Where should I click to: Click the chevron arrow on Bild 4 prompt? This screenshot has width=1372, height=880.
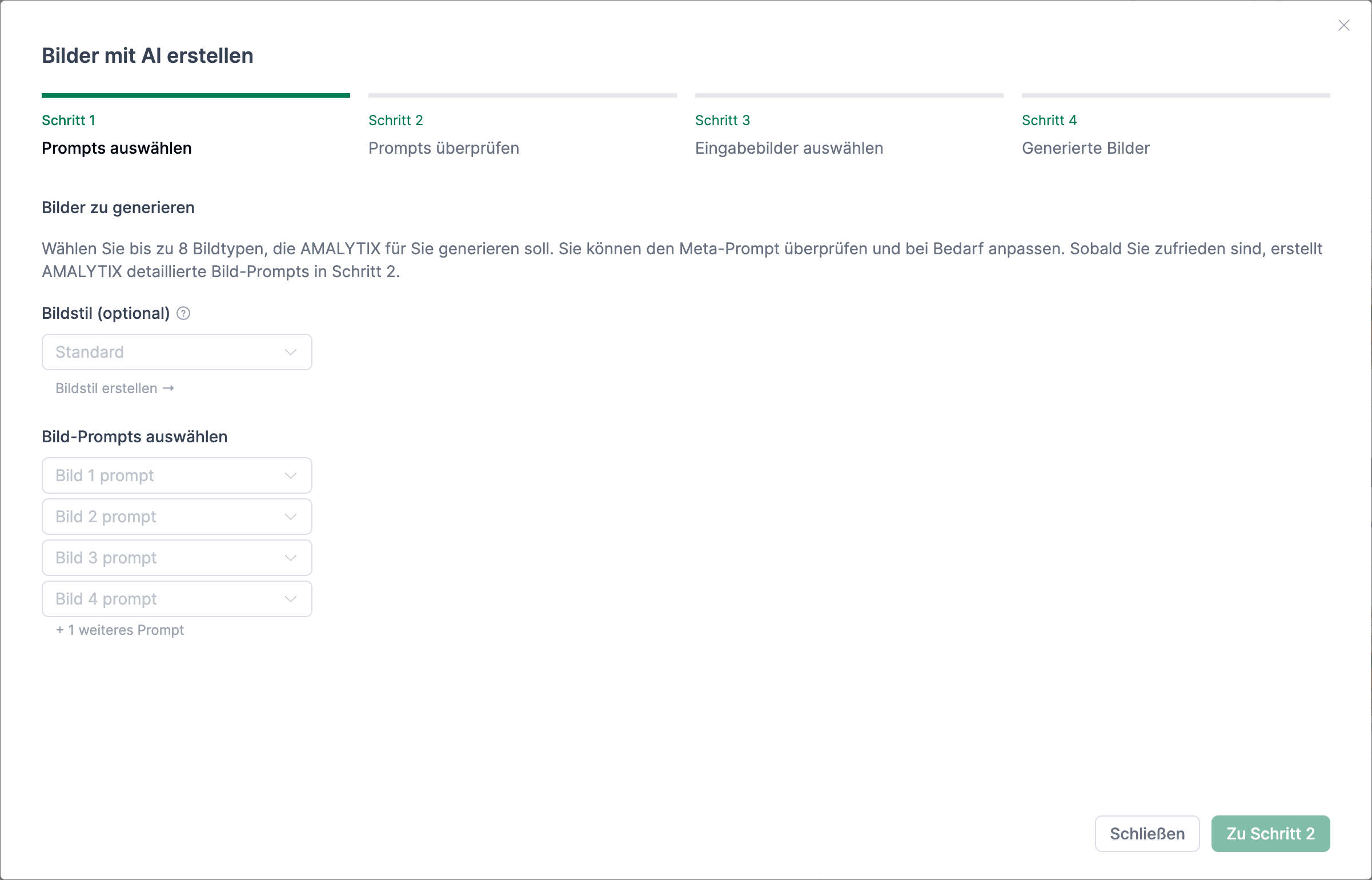[291, 599]
